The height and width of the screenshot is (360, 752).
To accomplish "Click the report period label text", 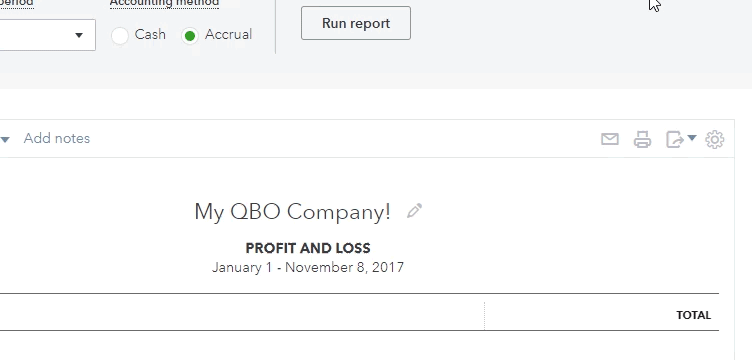I will pos(17,3).
